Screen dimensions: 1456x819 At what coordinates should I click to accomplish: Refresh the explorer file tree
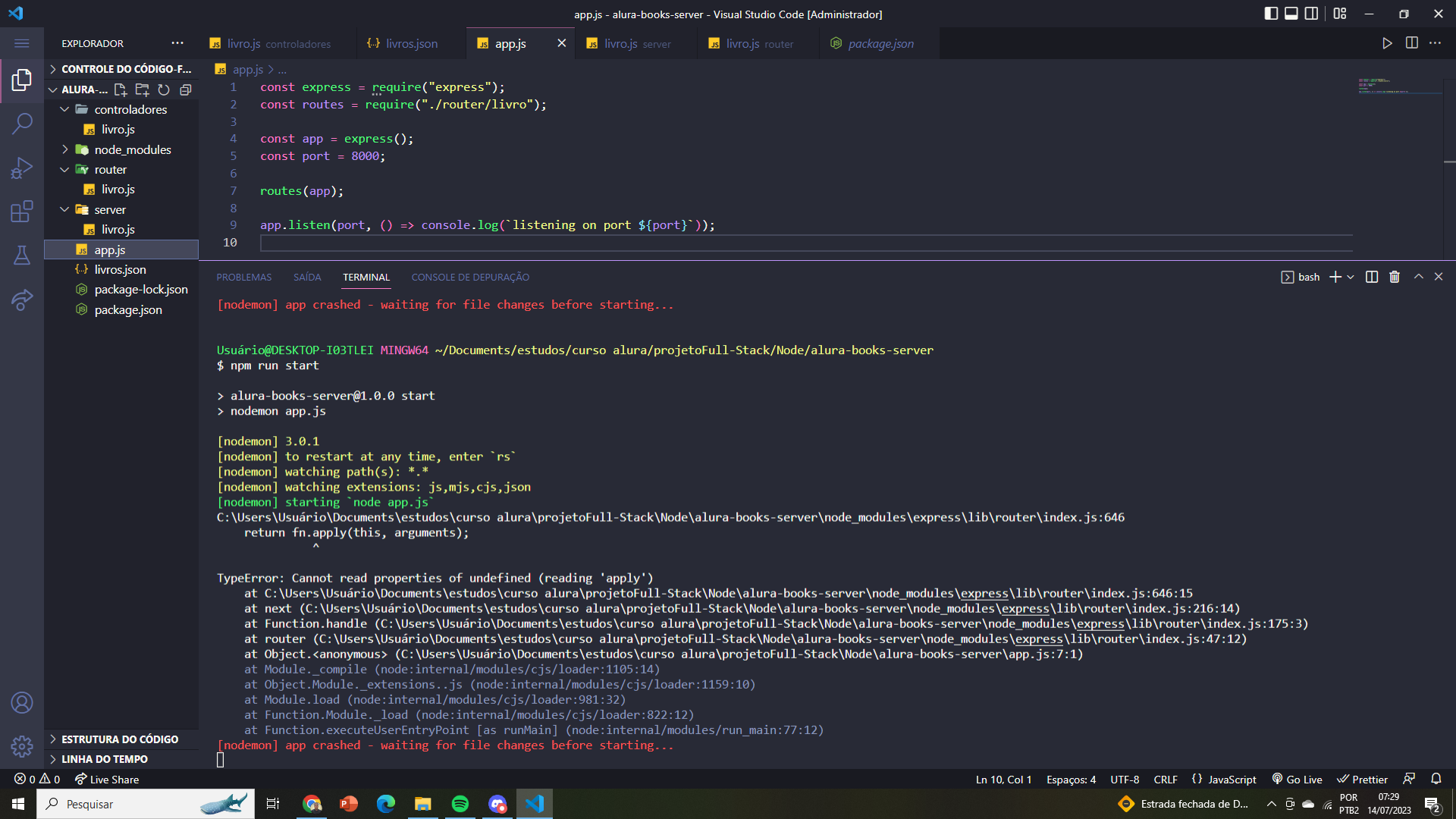coord(164,89)
